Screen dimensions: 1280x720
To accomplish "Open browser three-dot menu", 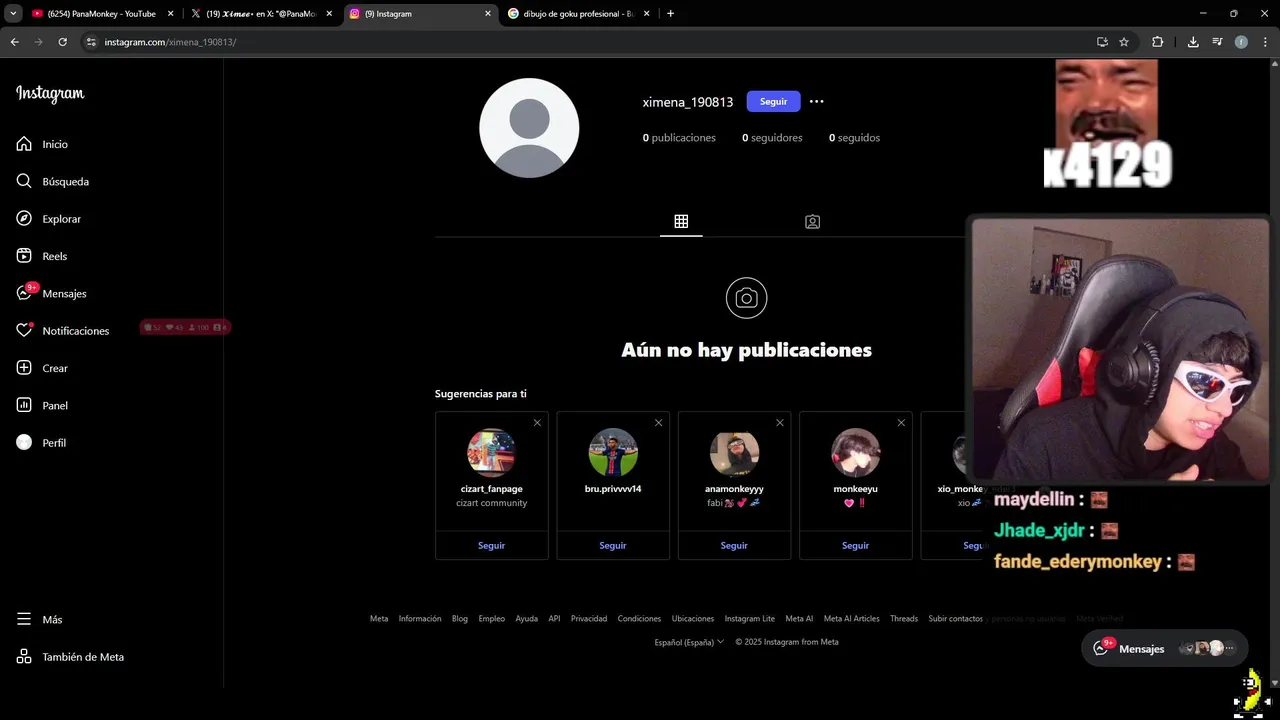I will point(1265,42).
